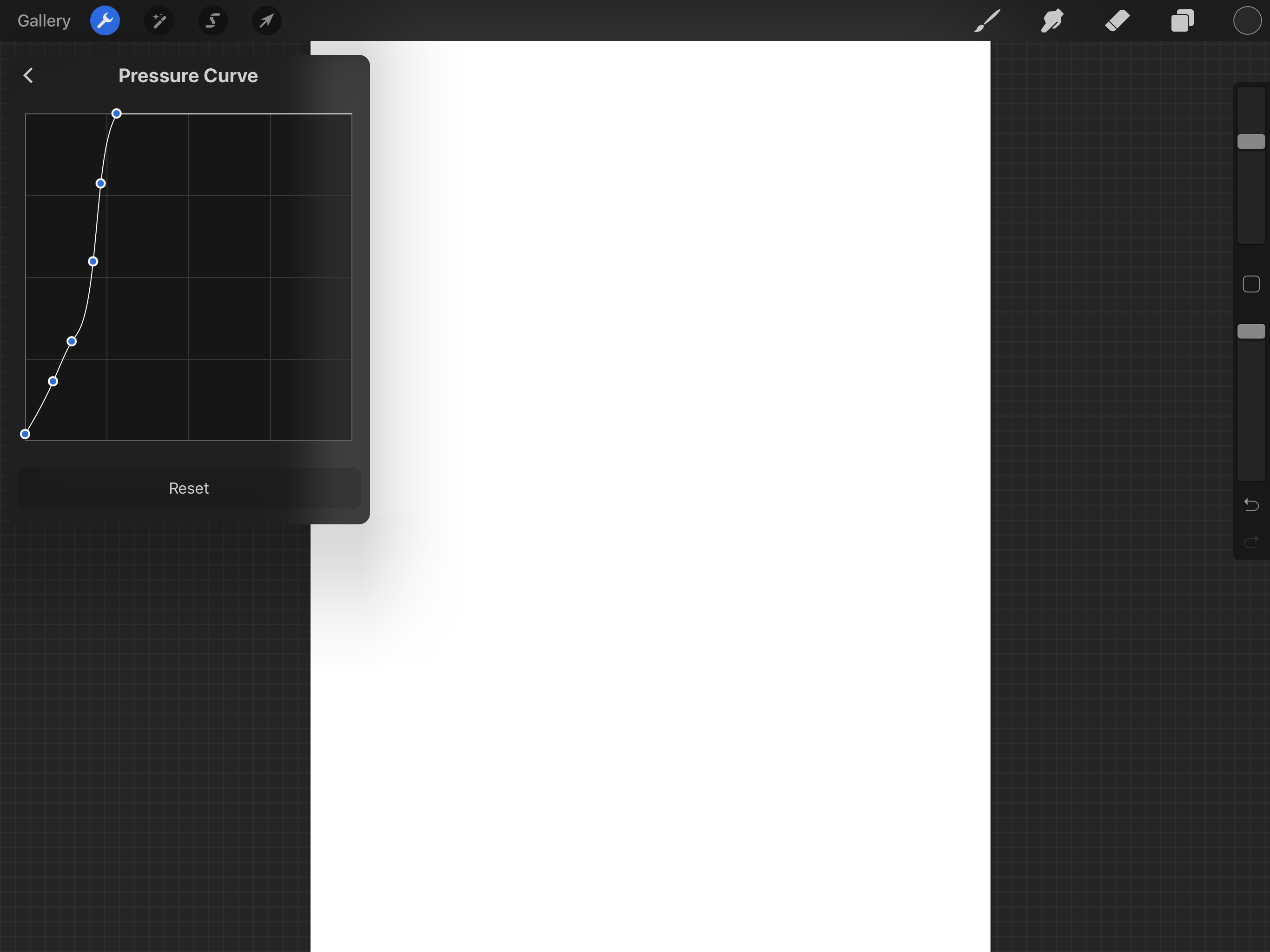1270x952 pixels.
Task: Select the middle curve control point
Action: tap(93, 261)
